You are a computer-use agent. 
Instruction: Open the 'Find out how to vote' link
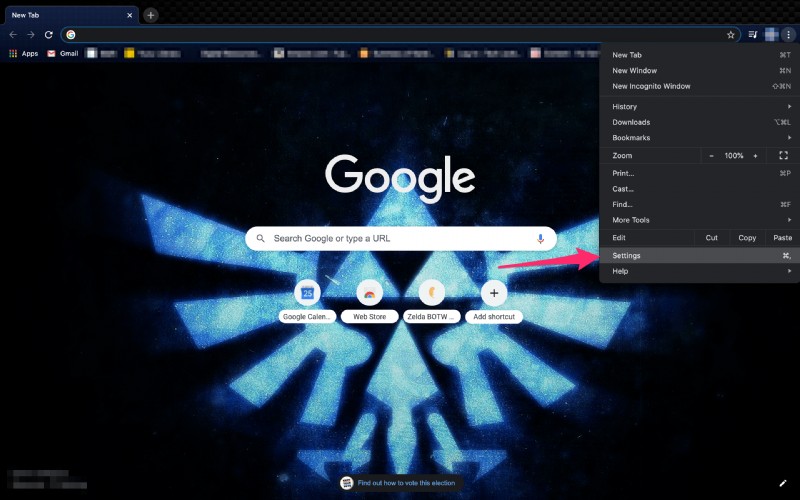click(406, 483)
